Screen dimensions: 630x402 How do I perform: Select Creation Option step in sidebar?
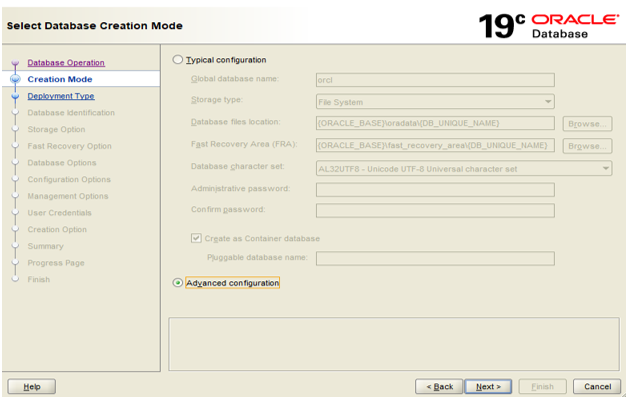pos(57,229)
